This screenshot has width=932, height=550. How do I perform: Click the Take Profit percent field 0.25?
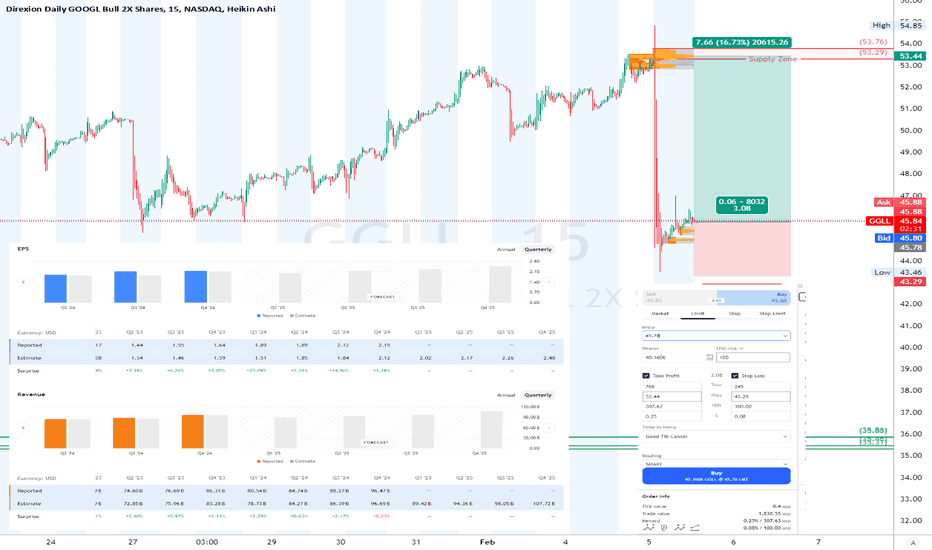[x=672, y=416]
